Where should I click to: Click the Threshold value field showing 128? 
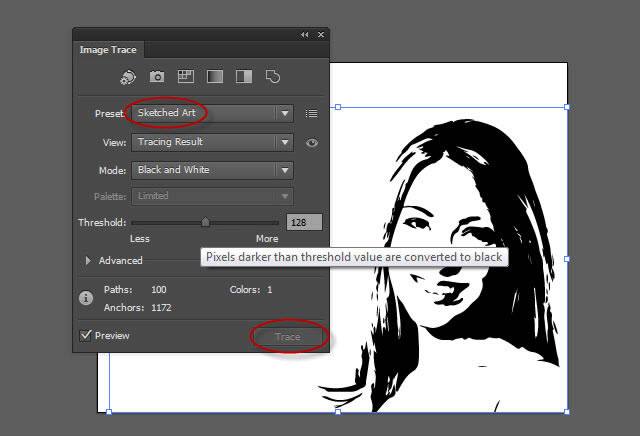pyautogui.click(x=304, y=222)
